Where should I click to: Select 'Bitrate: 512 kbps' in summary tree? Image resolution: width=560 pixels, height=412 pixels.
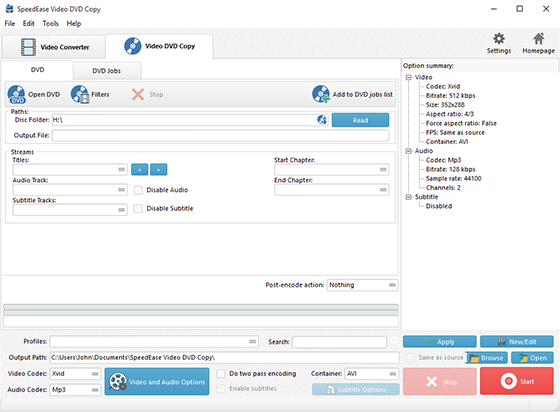click(450, 96)
